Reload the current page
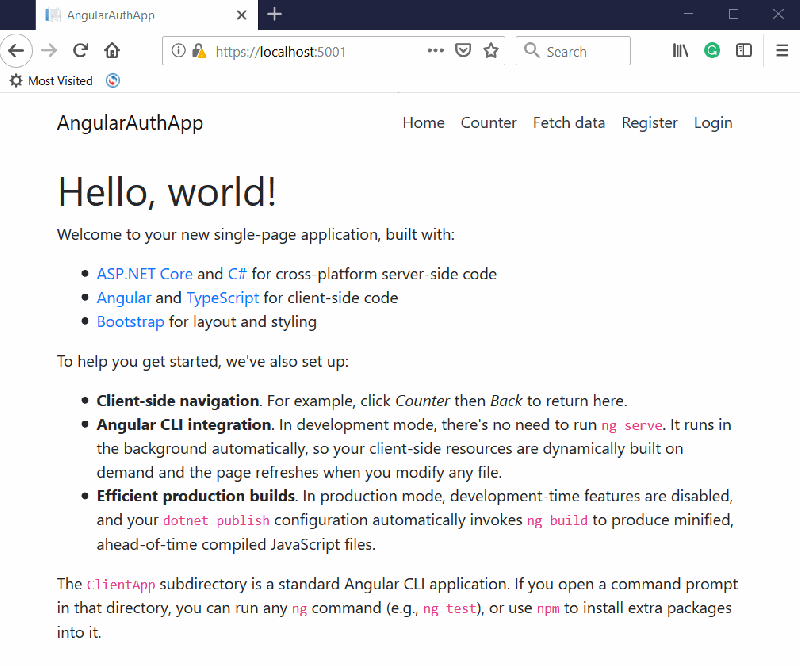 point(79,50)
